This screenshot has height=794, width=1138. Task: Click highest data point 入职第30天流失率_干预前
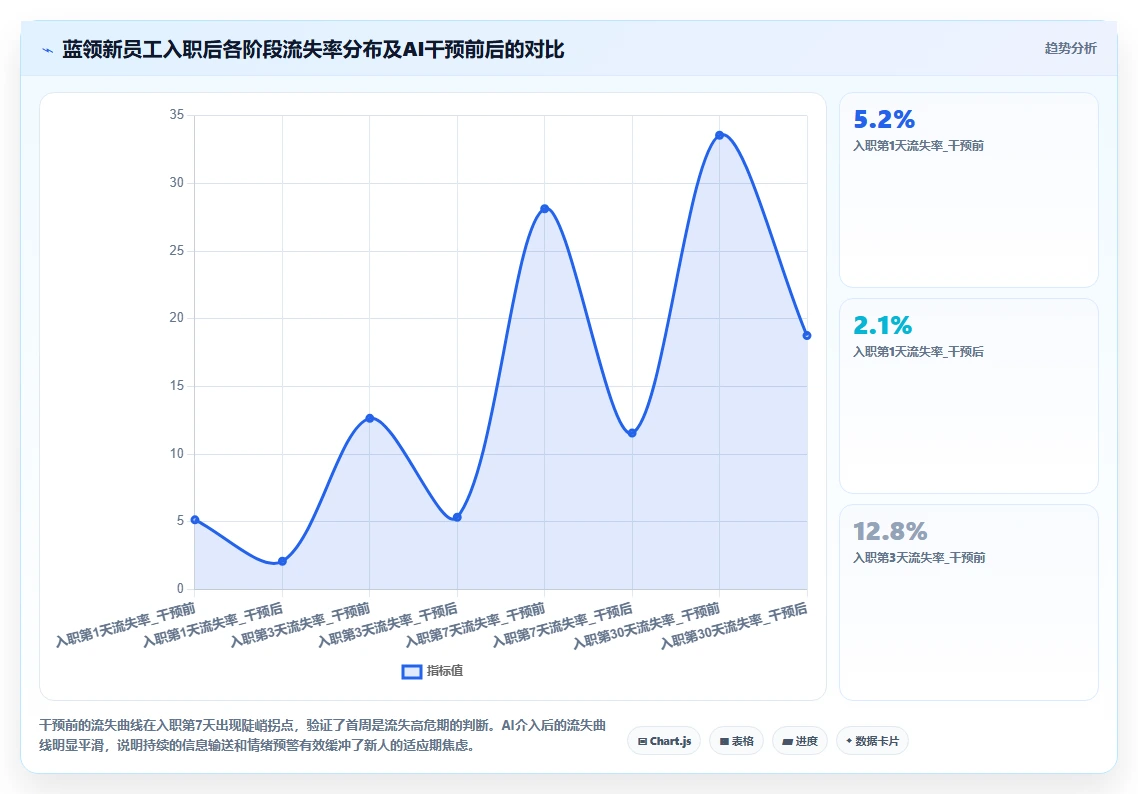click(x=719, y=135)
